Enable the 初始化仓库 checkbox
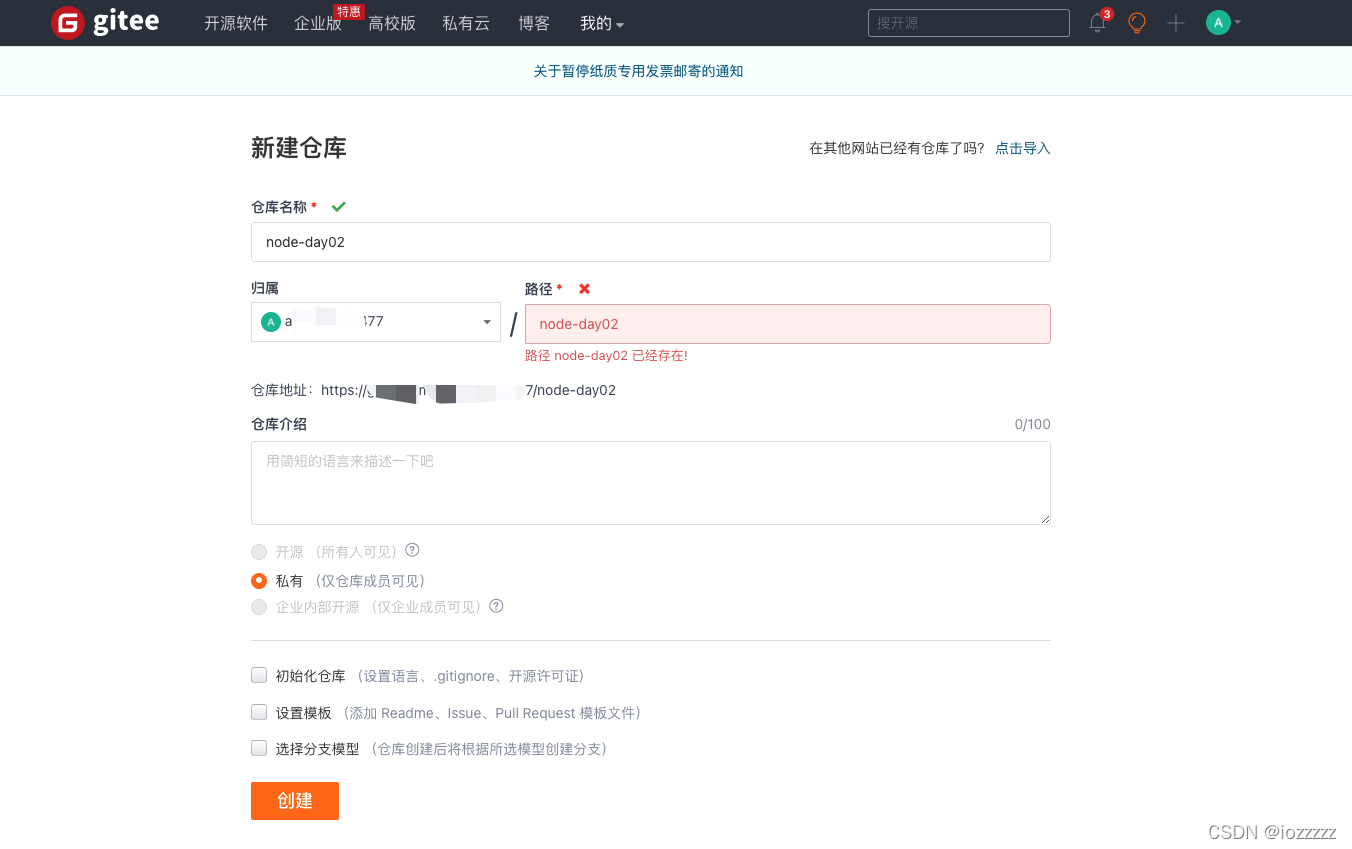1352x849 pixels. 259,675
